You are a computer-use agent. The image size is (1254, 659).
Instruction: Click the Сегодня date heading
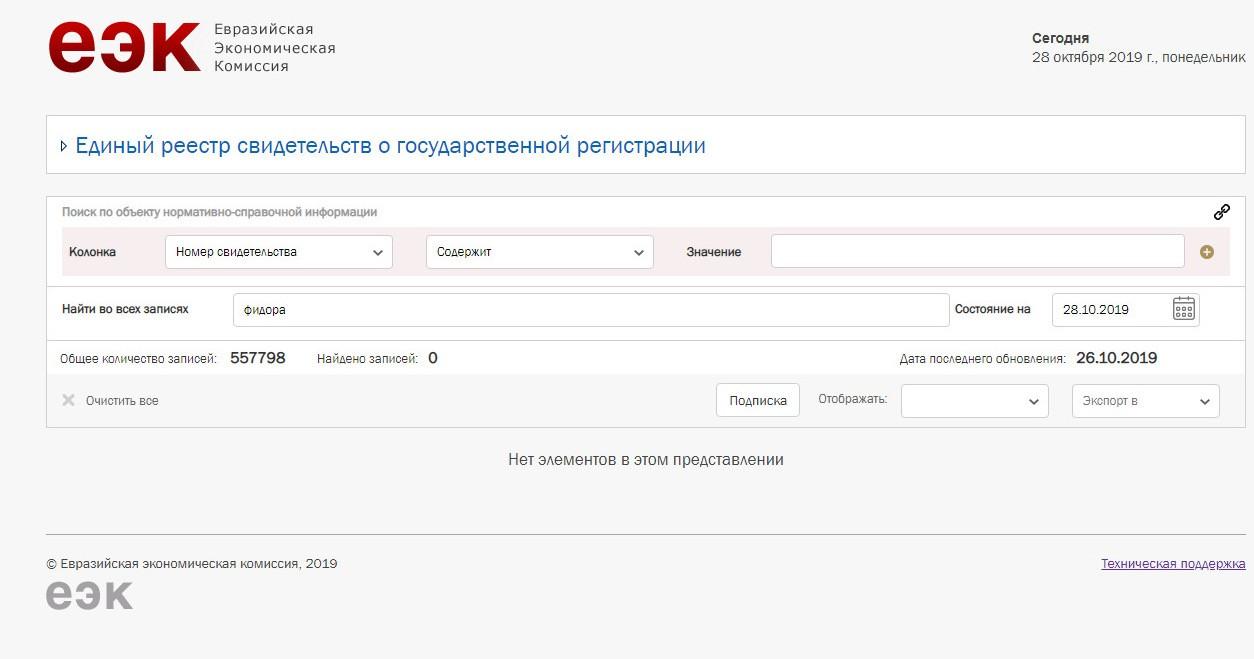pyautogui.click(x=1060, y=38)
